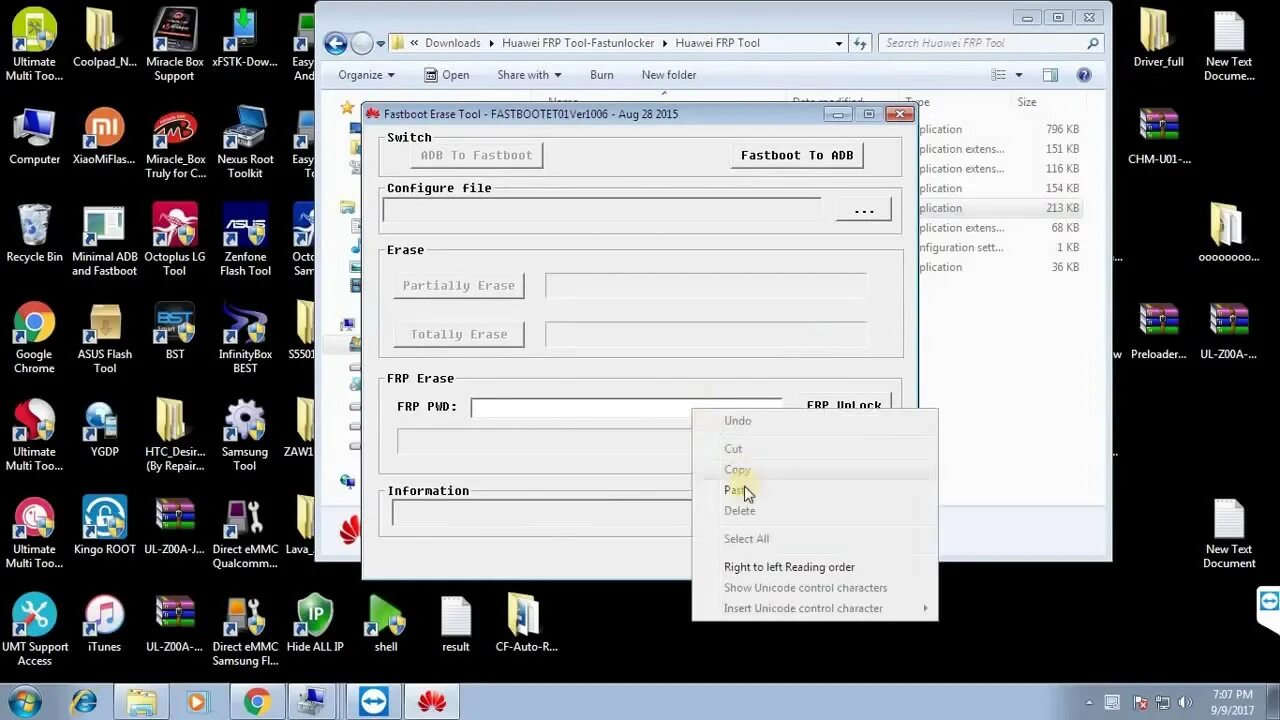The height and width of the screenshot is (720, 1280).
Task: Launch Google Chrome from the desktop
Action: click(34, 338)
